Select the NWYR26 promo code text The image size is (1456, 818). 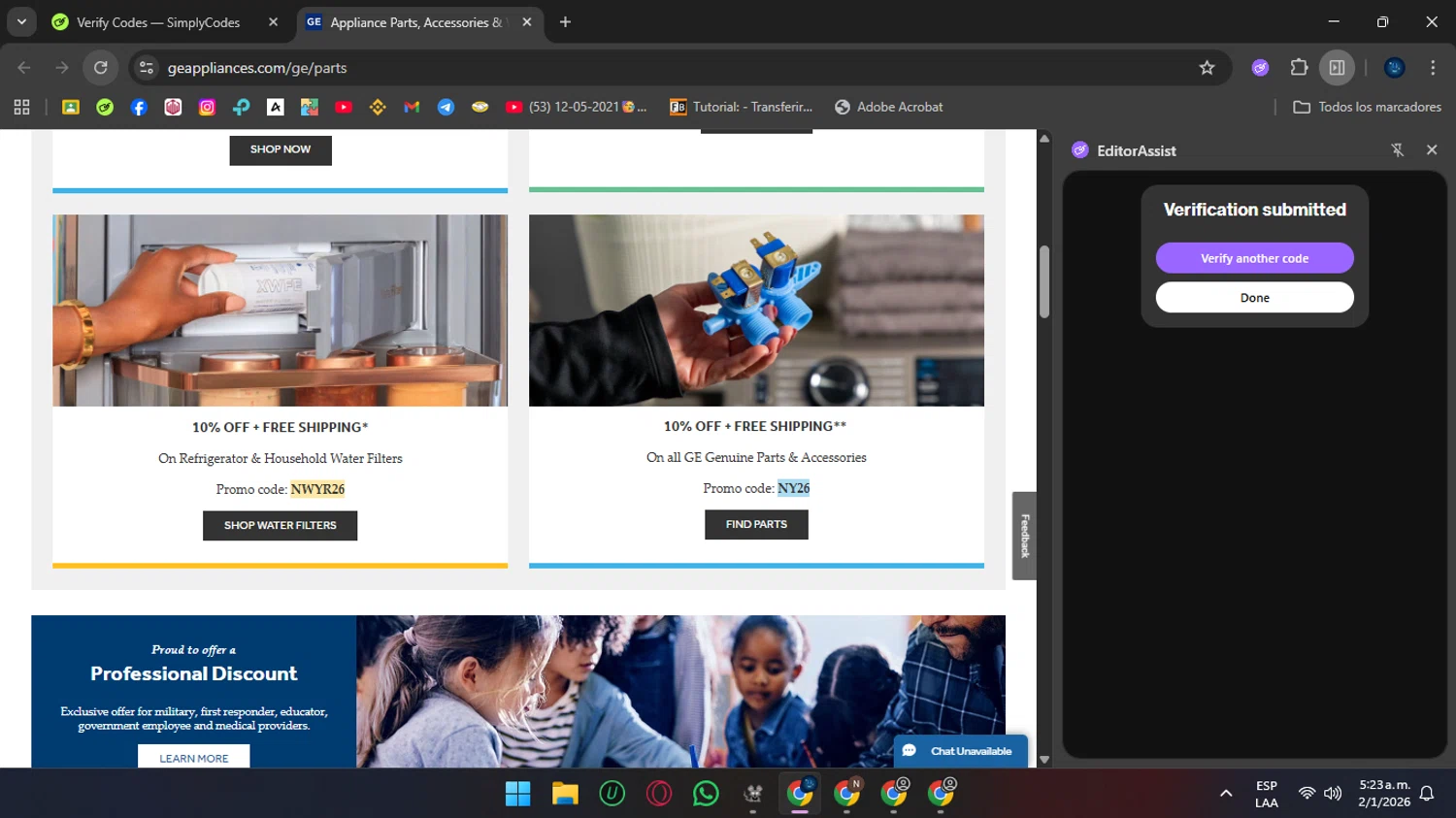(x=317, y=489)
